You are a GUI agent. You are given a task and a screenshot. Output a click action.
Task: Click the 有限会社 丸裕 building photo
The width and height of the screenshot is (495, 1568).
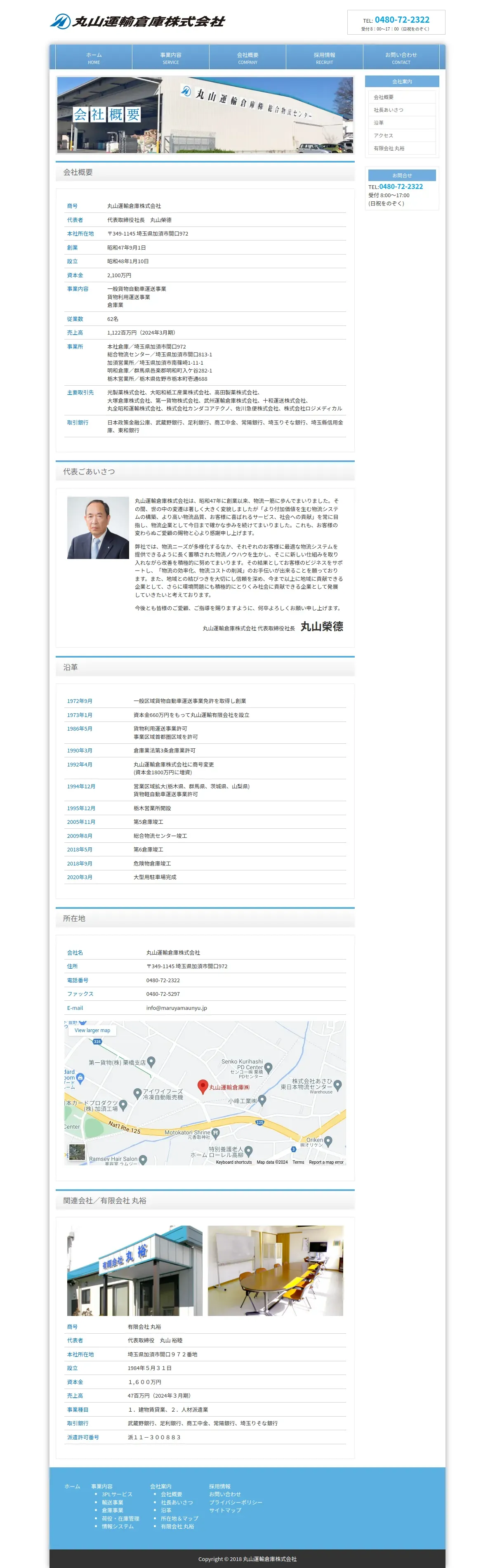pos(134,1270)
